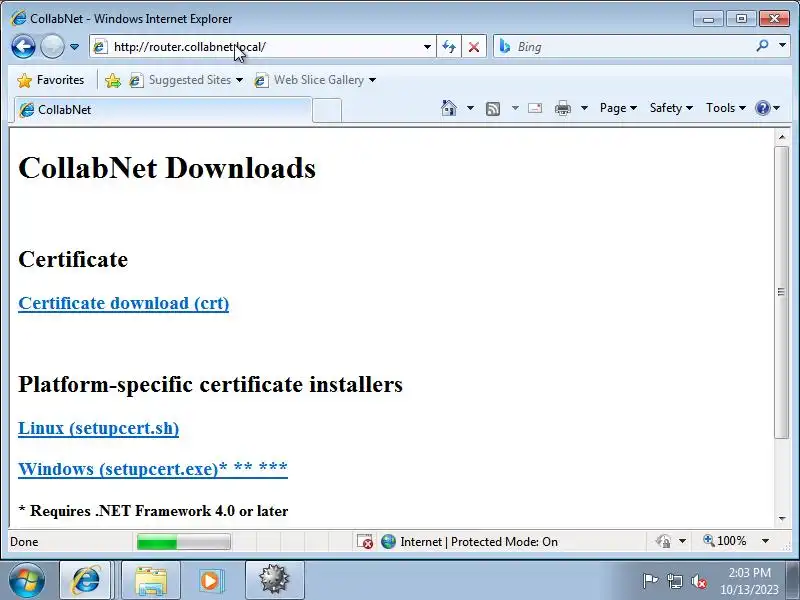Click the status bar loading progress bar
Viewport: 800px width, 600px height.
[184, 542]
